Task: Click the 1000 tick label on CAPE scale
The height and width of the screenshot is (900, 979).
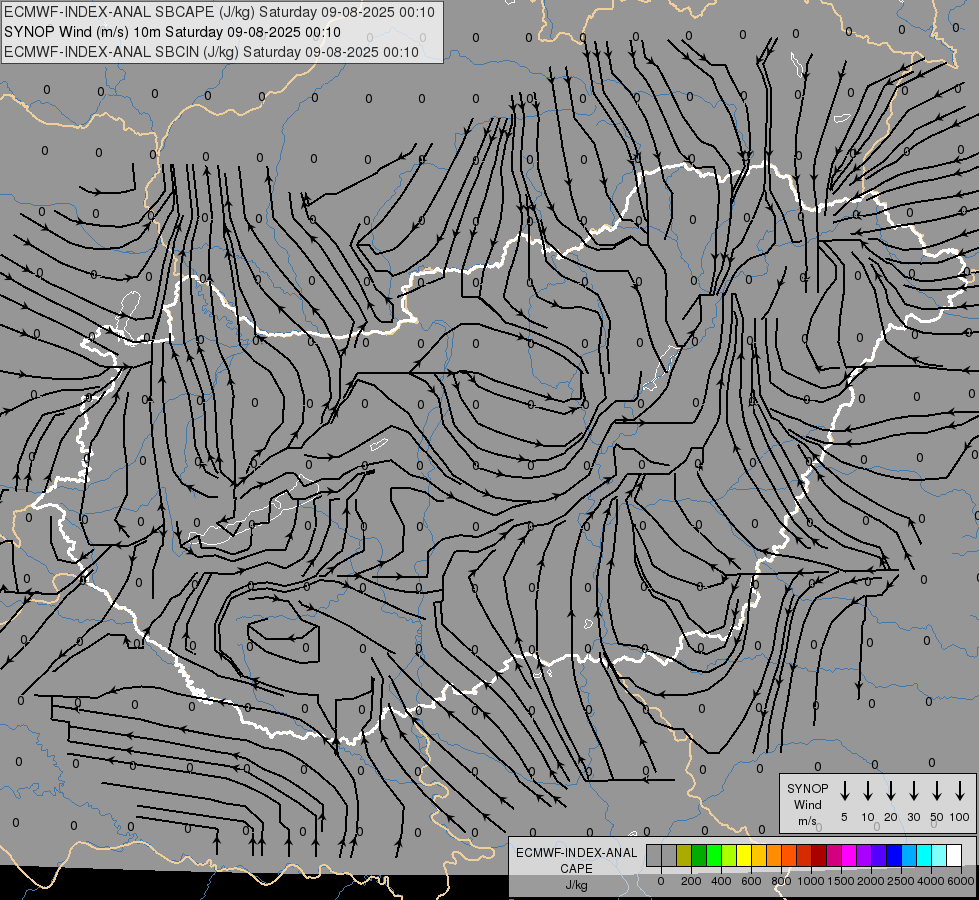Action: coord(811,881)
